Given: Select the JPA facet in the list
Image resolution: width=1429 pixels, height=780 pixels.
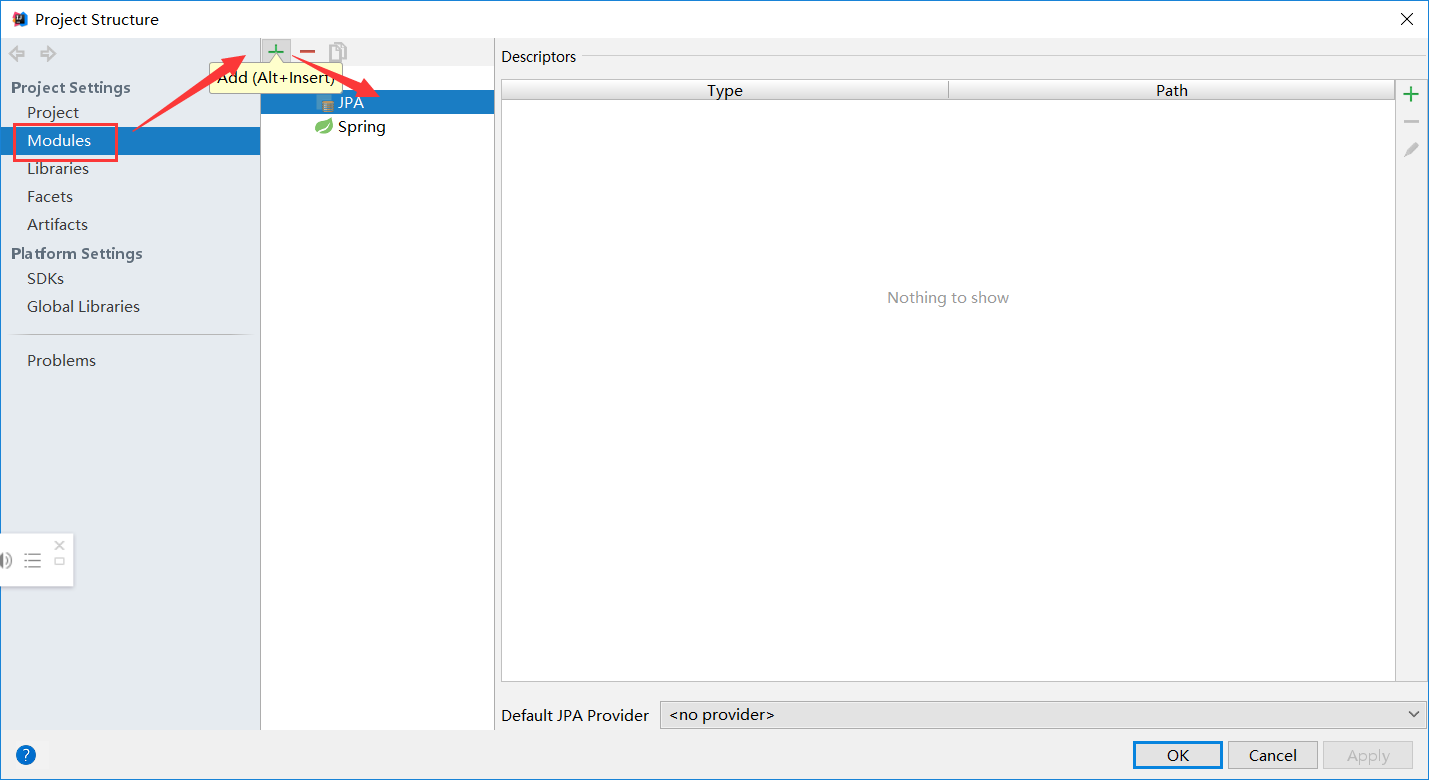Looking at the screenshot, I should click(377, 102).
